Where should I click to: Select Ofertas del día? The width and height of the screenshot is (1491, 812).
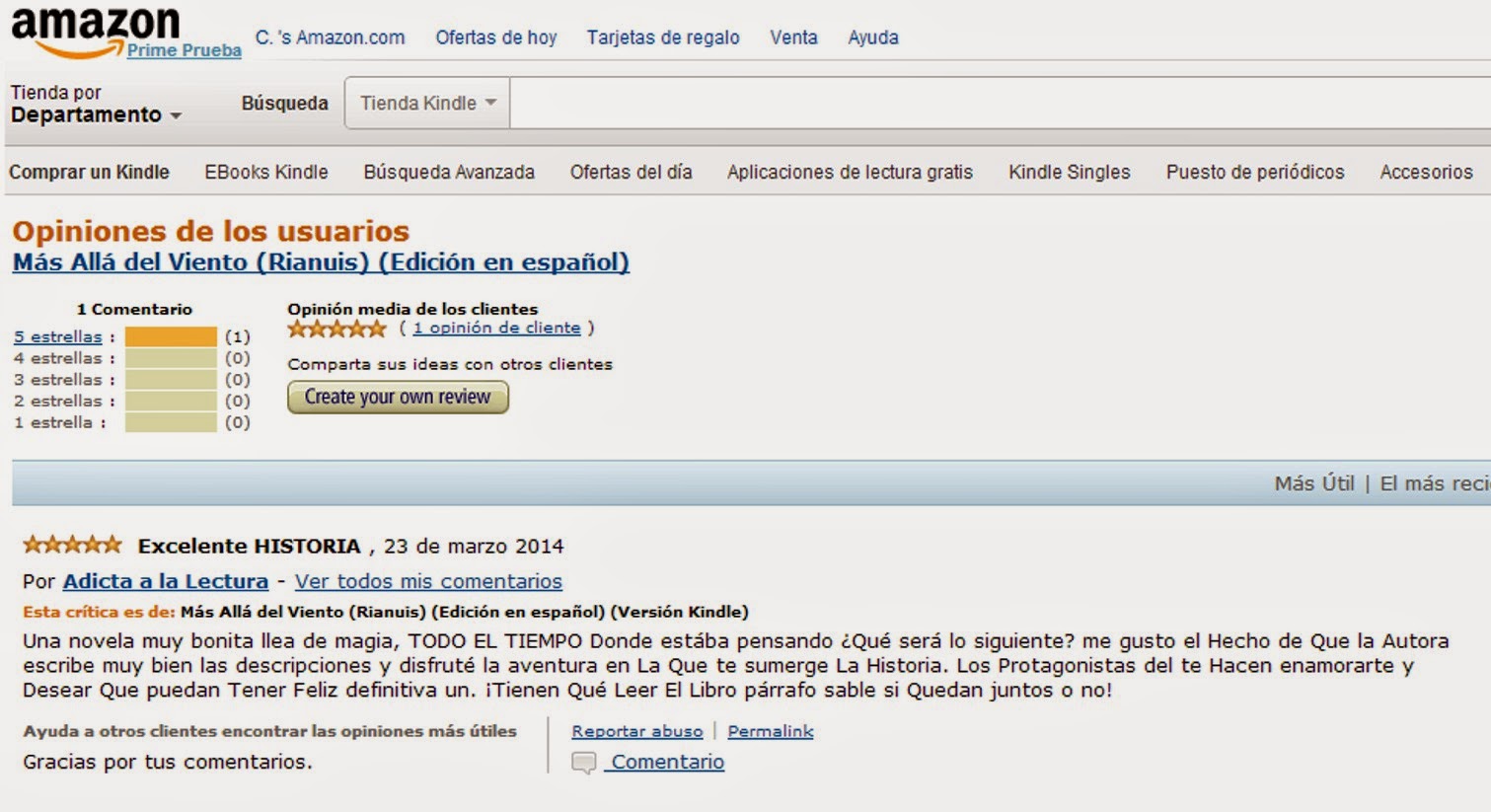click(x=631, y=172)
